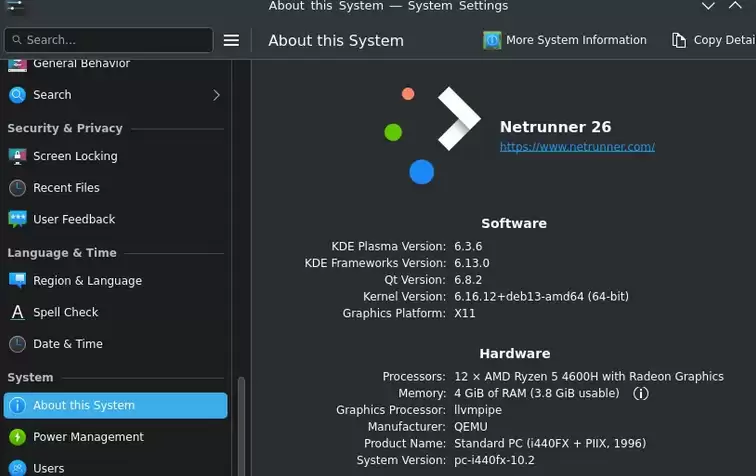
Task: Click the Security & Privacy section header
Action: (x=65, y=128)
